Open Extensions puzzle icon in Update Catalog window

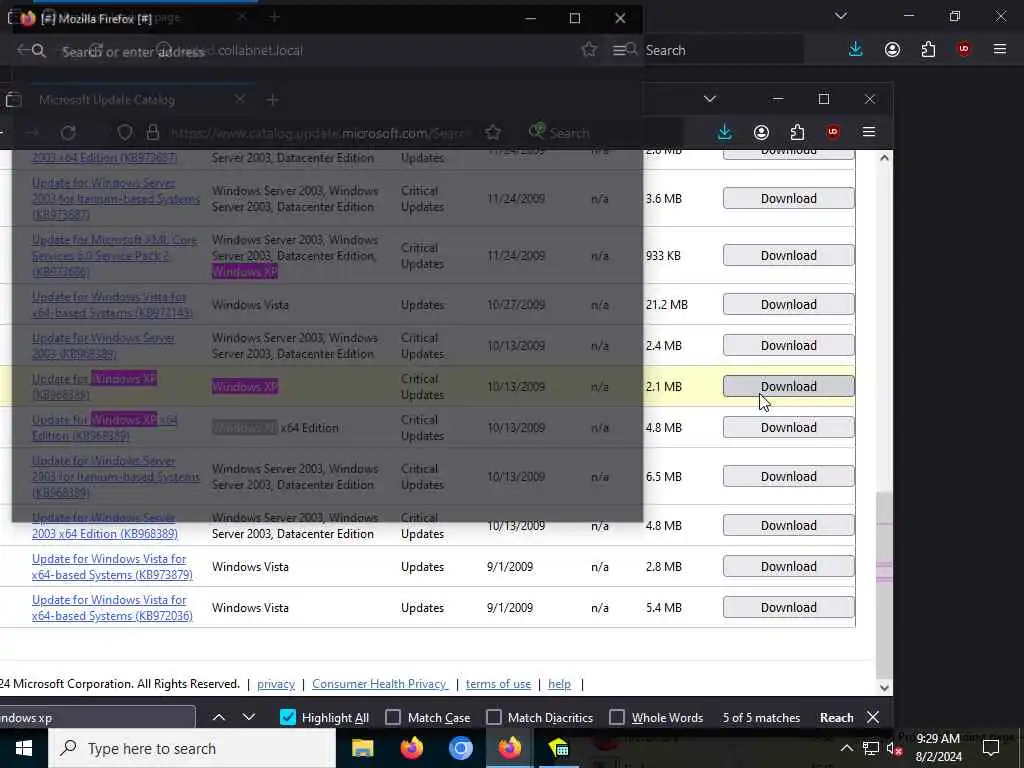[797, 133]
